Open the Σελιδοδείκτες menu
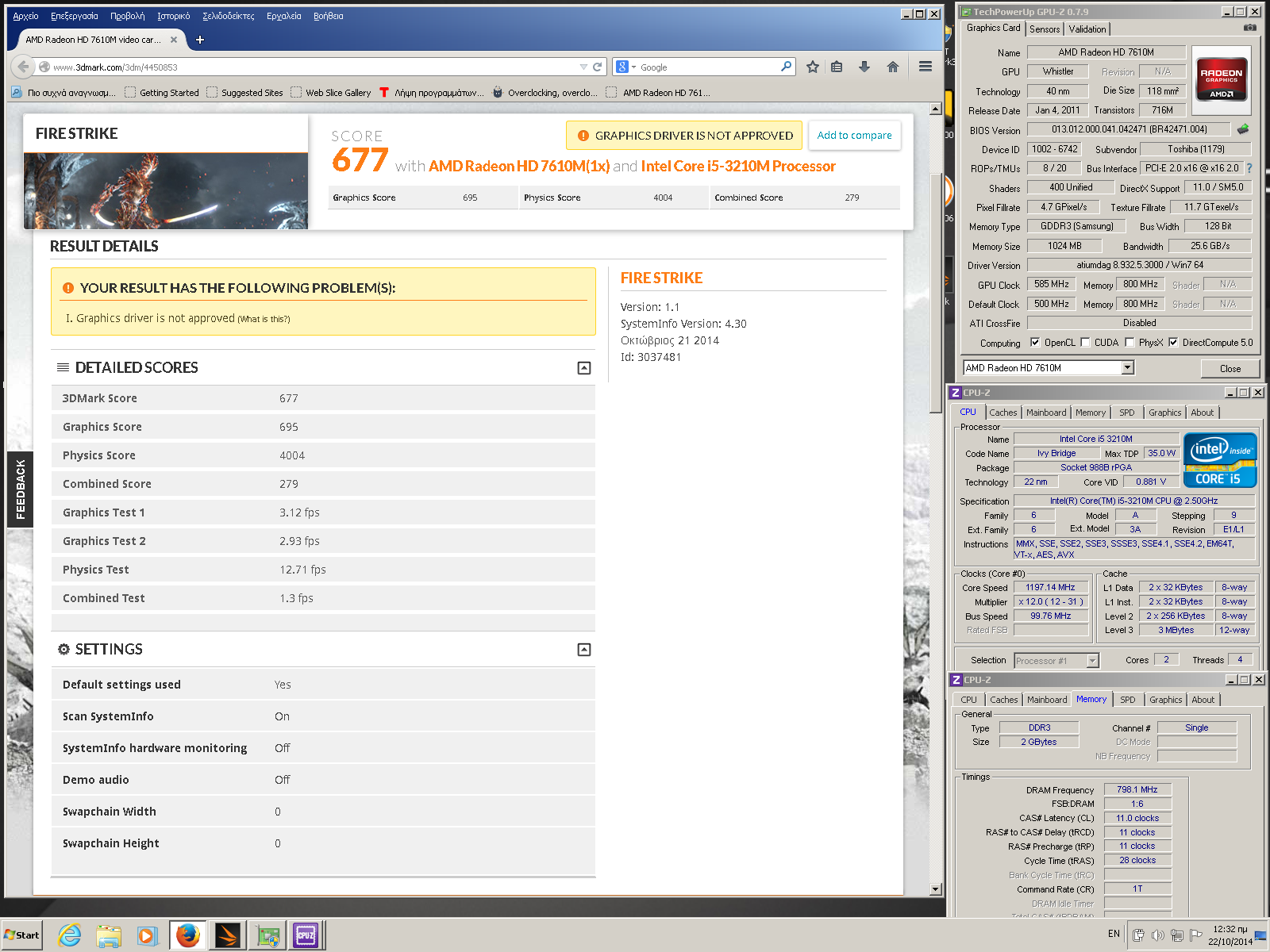 click(x=229, y=16)
